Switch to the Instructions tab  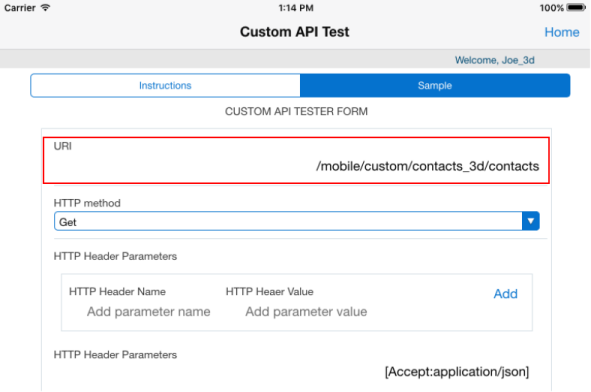[165, 86]
